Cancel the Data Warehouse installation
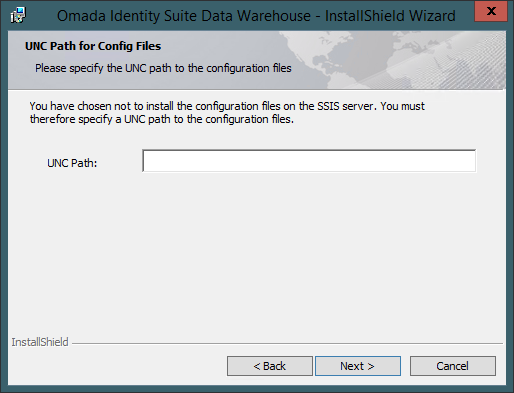The image size is (514, 393). click(x=453, y=366)
